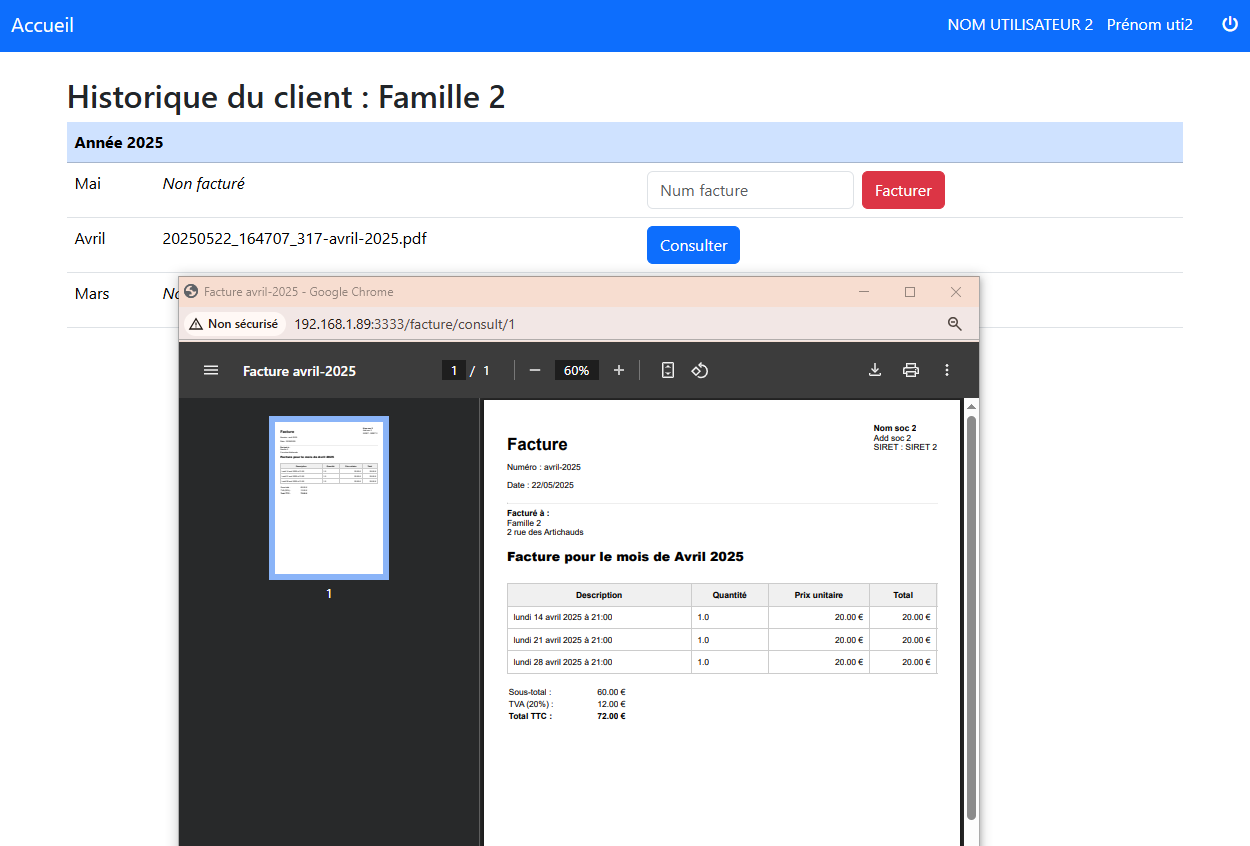Click the PDF zoom in plus button
The width and height of the screenshot is (1250, 846).
point(619,370)
